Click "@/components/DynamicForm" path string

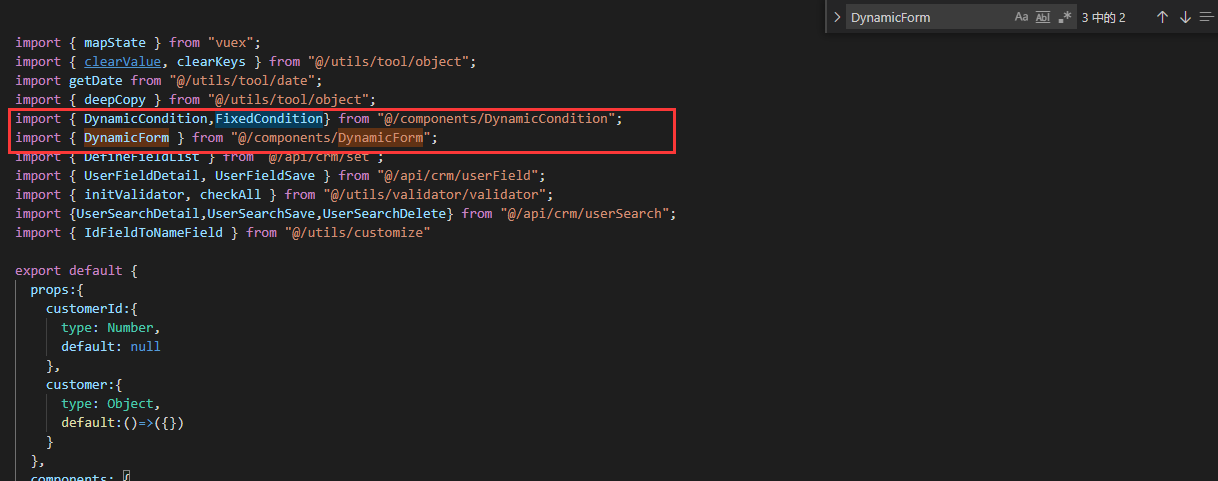[331, 137]
